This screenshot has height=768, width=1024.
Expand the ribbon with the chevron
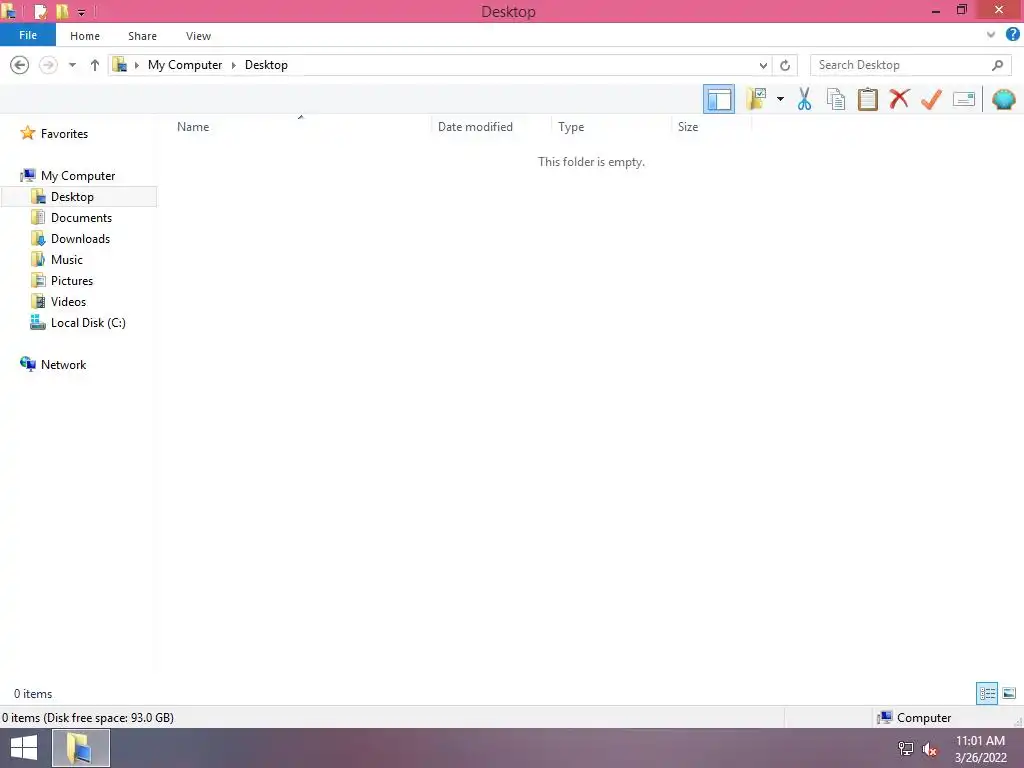click(x=991, y=35)
